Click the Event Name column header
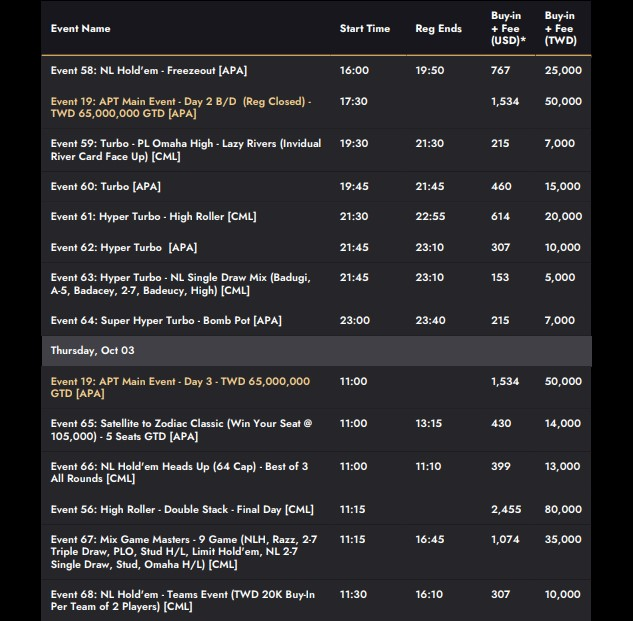The height and width of the screenshot is (621, 633). coord(81,29)
